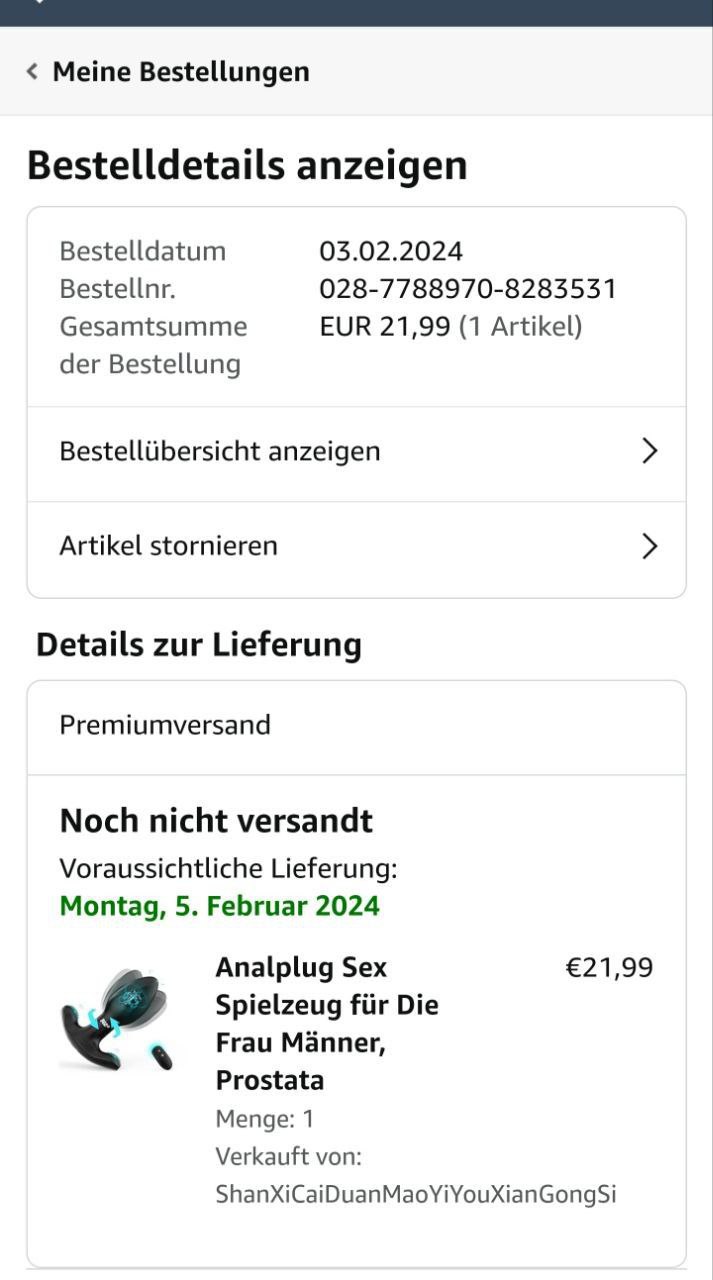Click the order total EUR 21,99
713x1280 pixels.
tap(385, 327)
